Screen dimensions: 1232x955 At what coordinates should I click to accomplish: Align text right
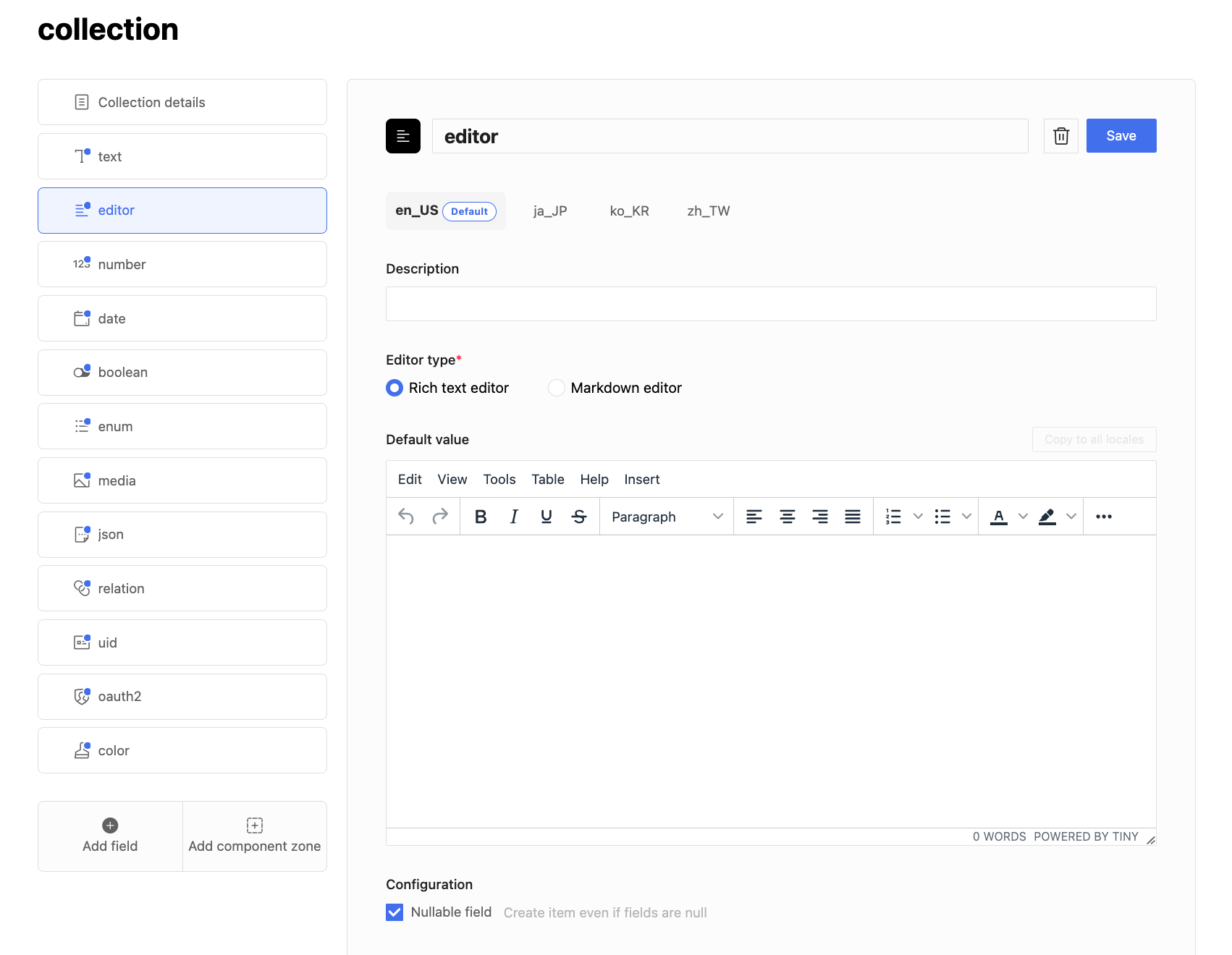tap(820, 517)
